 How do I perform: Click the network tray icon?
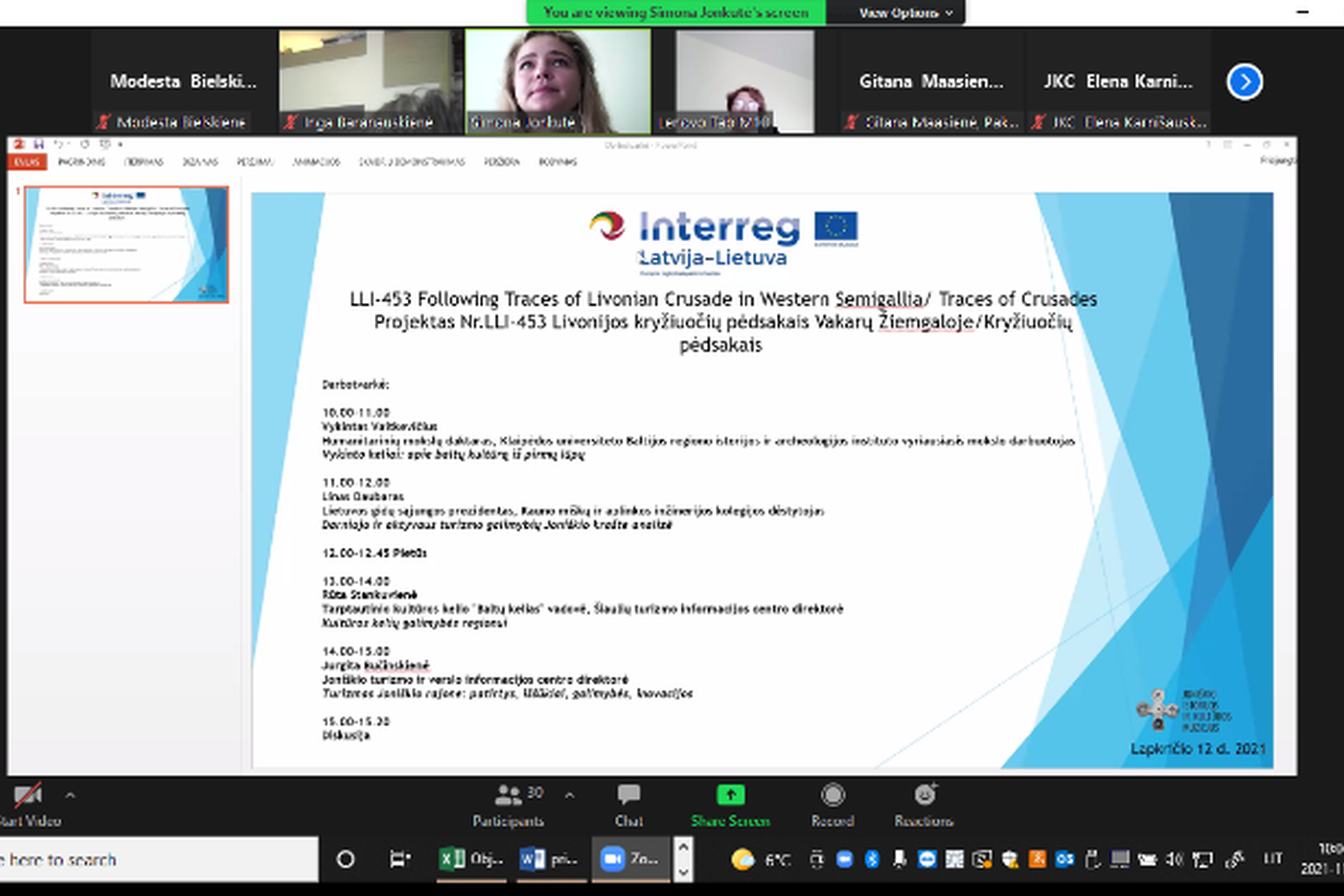click(x=1203, y=860)
